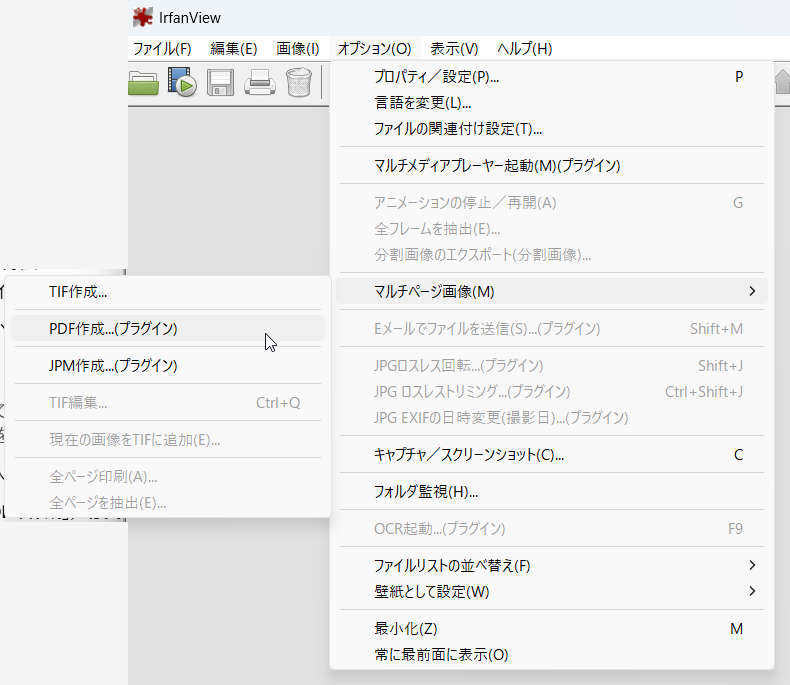Click disabled JPGロスレス回転...(プラグイン) entry

click(x=552, y=365)
